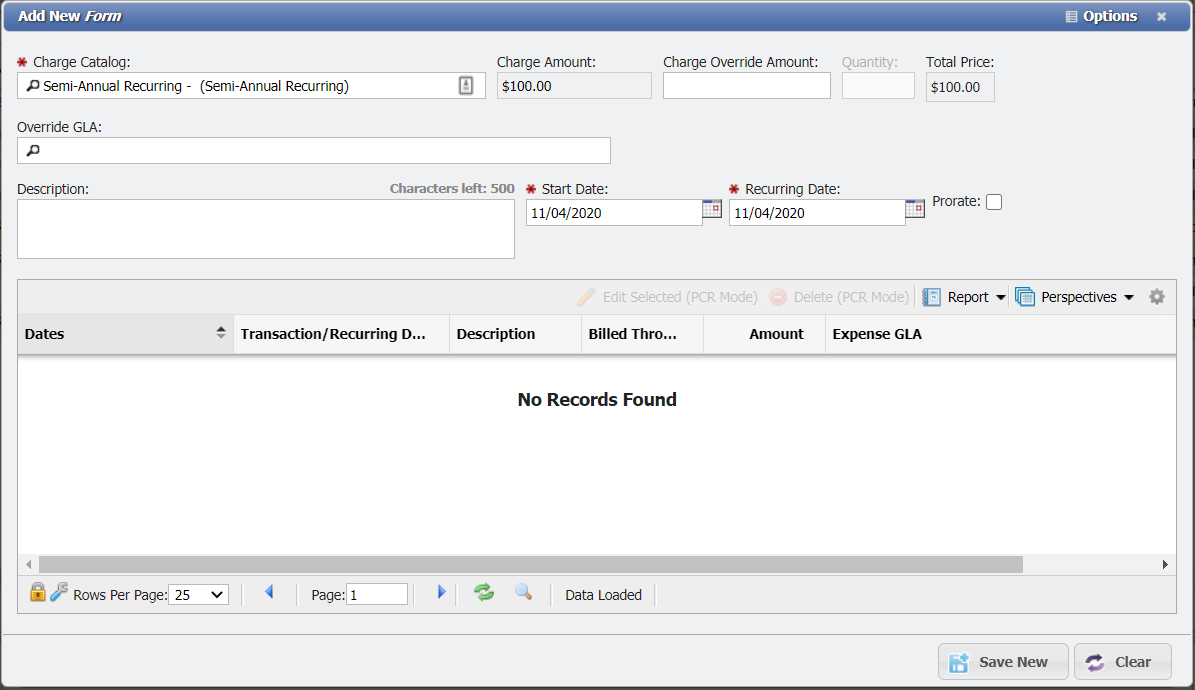Toggle the Prorate checkbox
The height and width of the screenshot is (690, 1195).
click(x=994, y=202)
